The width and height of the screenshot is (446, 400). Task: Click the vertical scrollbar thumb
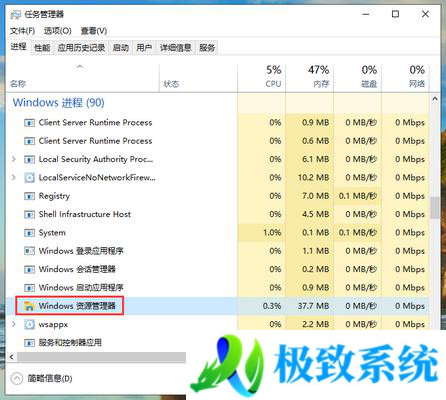pos(435,208)
